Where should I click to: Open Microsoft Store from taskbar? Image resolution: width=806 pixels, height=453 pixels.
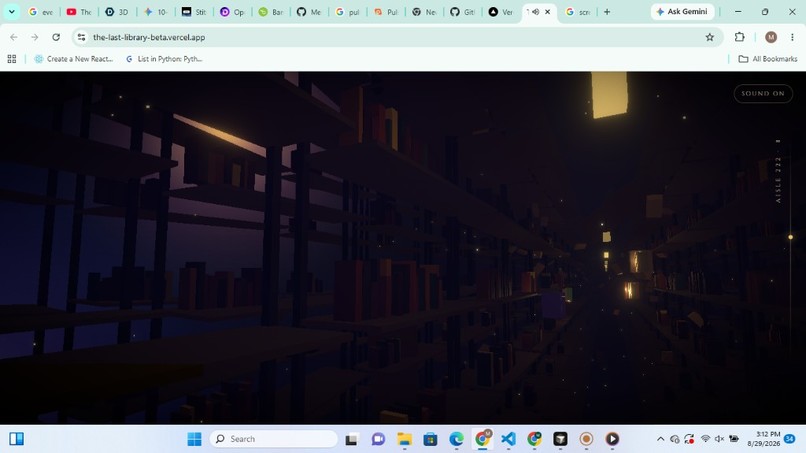coord(430,439)
